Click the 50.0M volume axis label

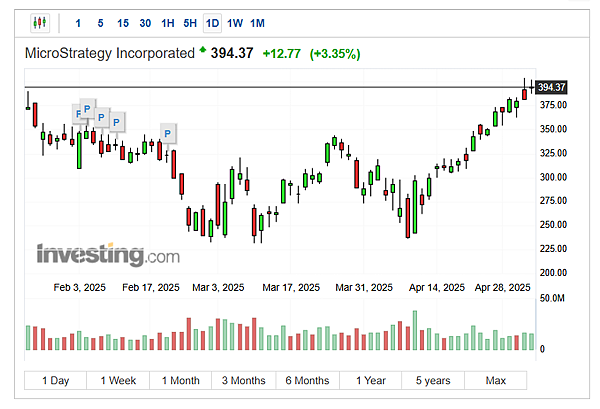pyautogui.click(x=552, y=298)
